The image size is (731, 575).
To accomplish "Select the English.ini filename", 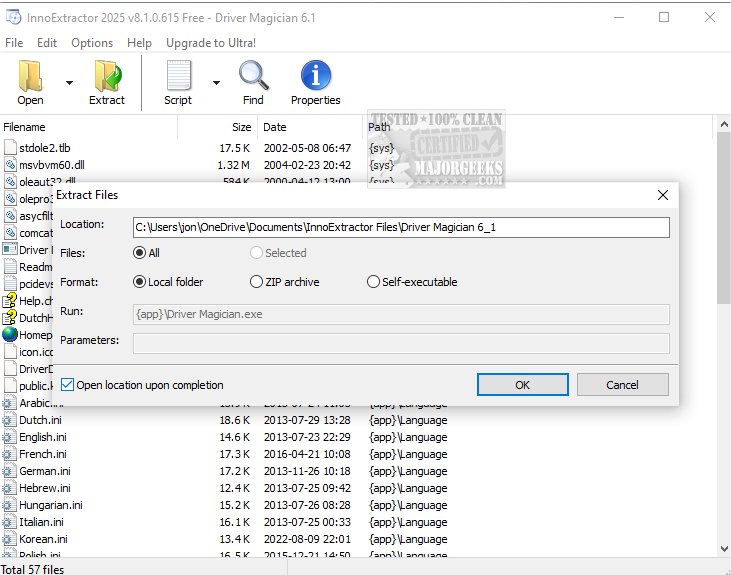I will (x=43, y=437).
